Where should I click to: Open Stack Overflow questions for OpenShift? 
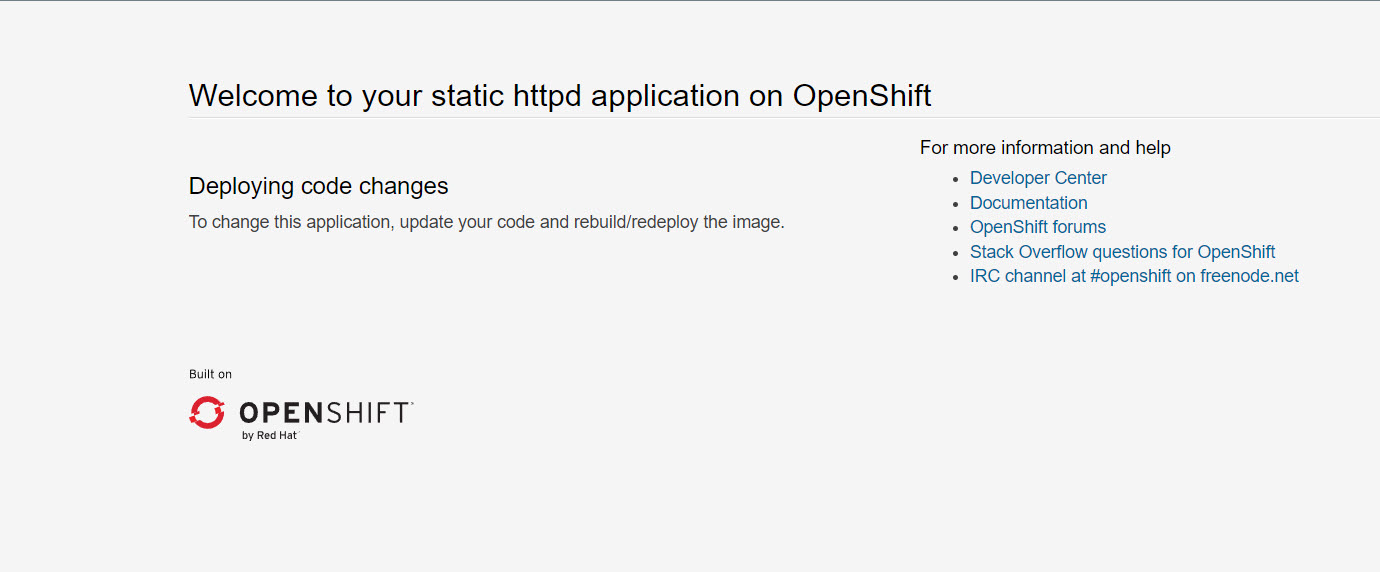(x=1122, y=252)
